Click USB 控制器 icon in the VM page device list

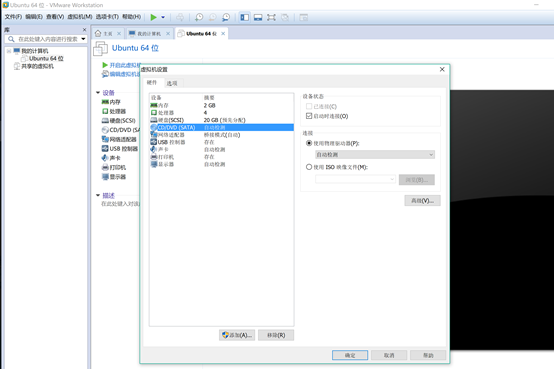[105, 148]
